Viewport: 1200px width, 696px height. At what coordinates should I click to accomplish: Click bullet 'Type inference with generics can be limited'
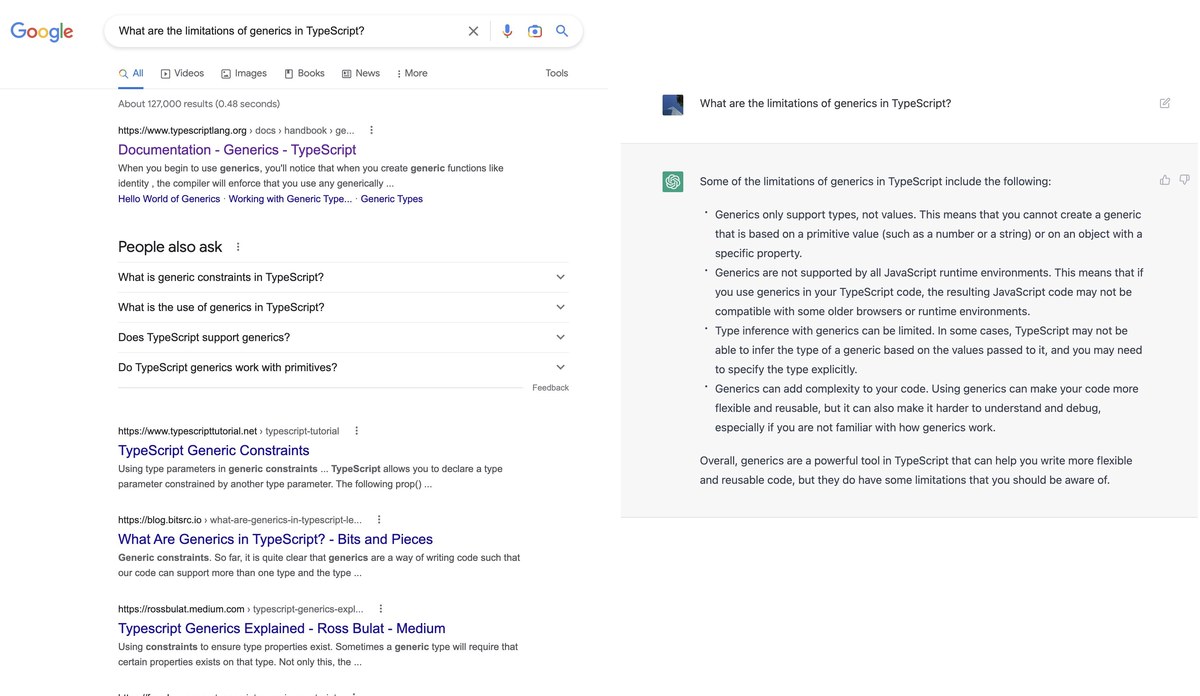click(928, 350)
